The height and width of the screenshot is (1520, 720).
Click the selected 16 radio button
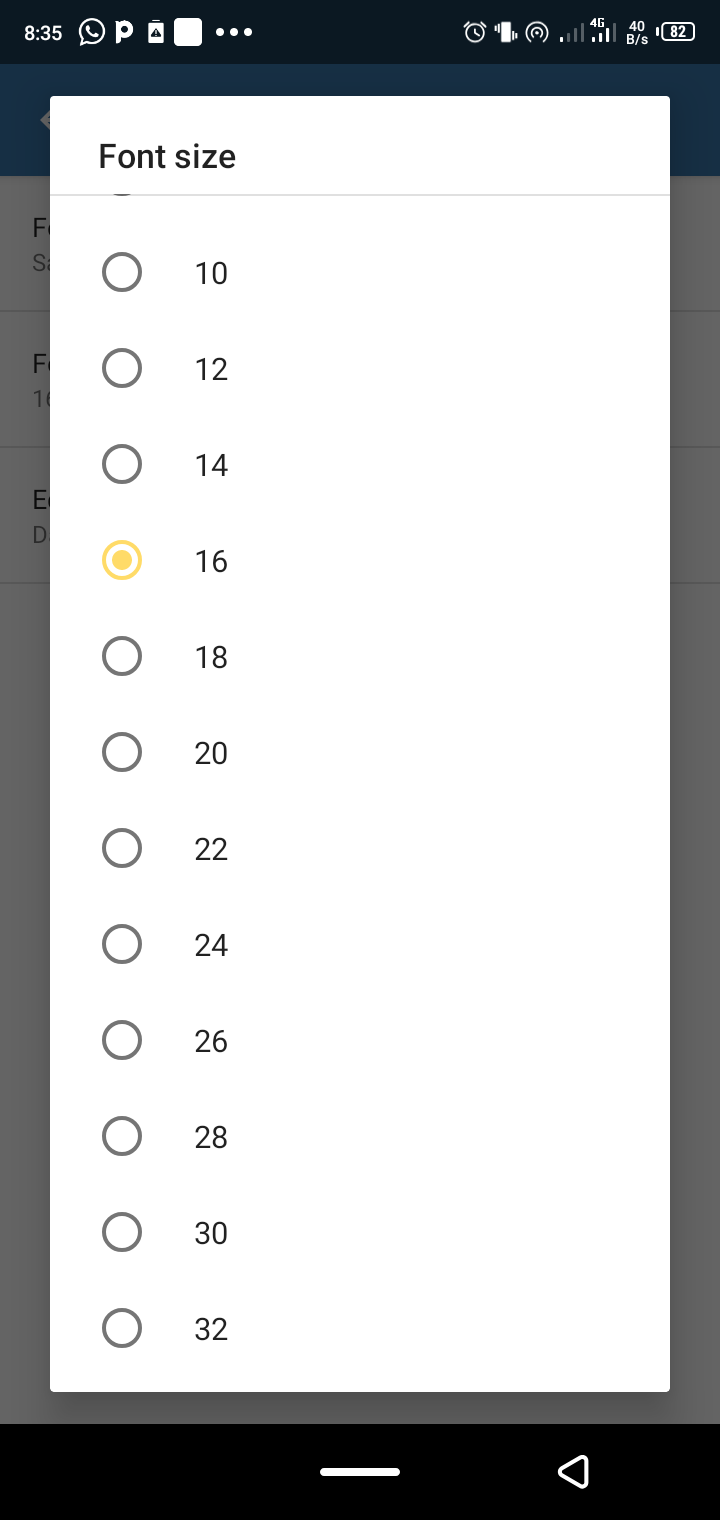click(x=122, y=560)
